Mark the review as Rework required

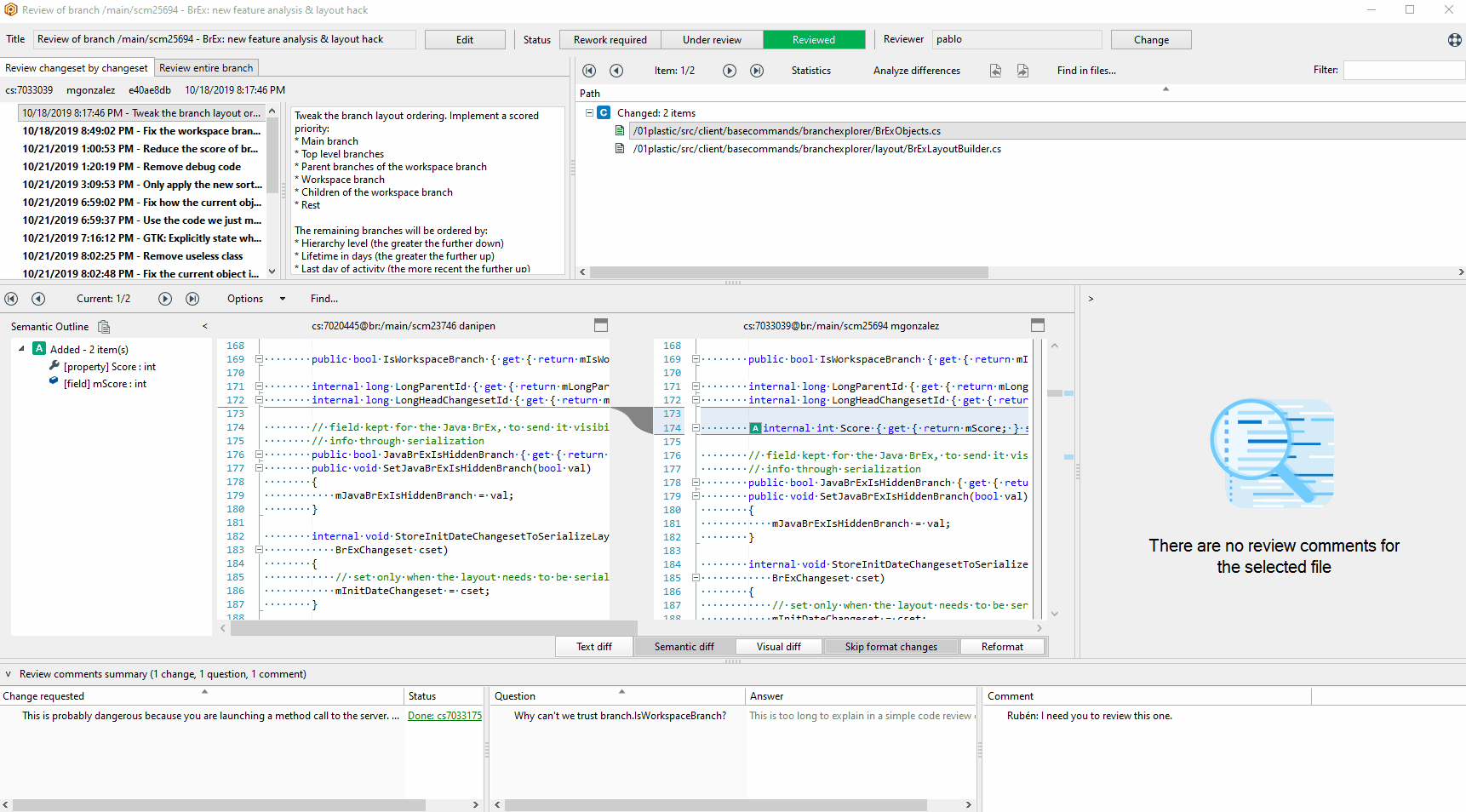point(610,39)
